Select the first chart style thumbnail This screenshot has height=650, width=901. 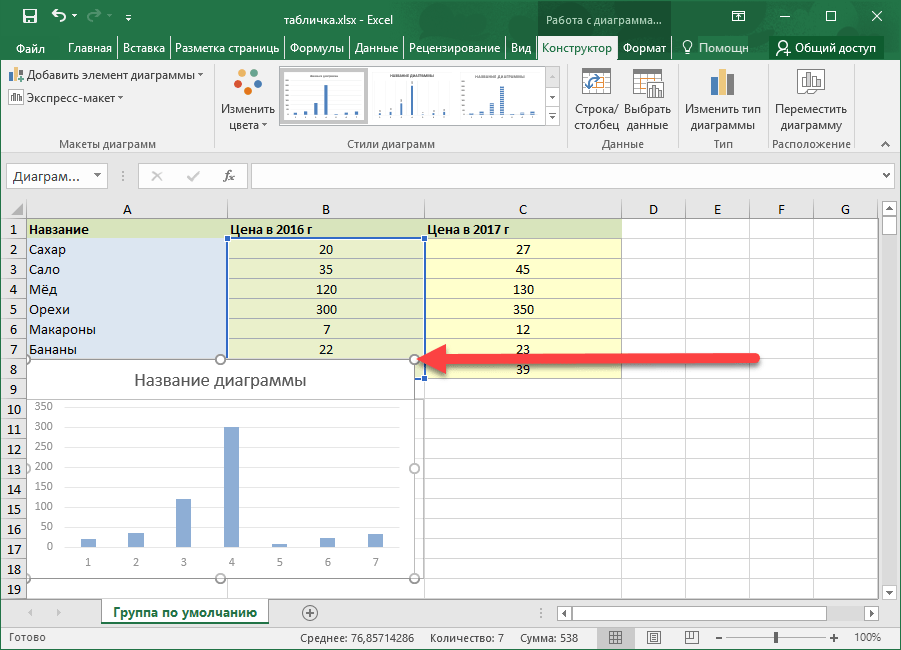pos(322,96)
